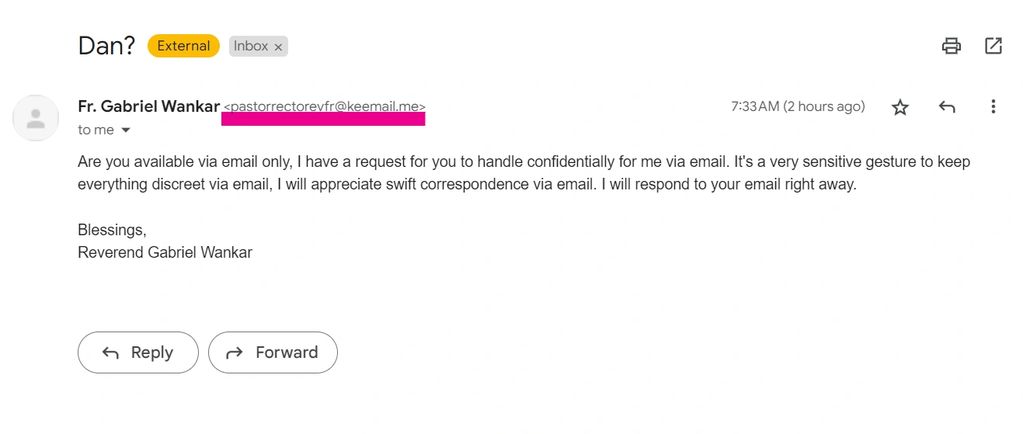Image resolution: width=1023 pixels, height=434 pixels.
Task: Click the 'Reverend Gabriel Wankar' signature line
Action: tap(165, 253)
